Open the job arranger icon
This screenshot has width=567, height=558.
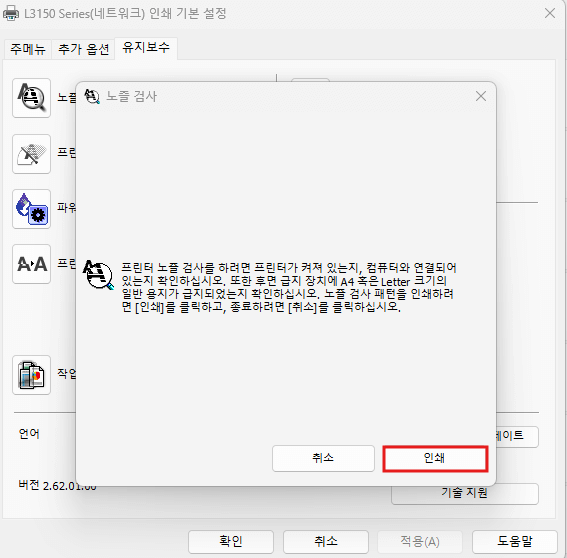(31, 375)
